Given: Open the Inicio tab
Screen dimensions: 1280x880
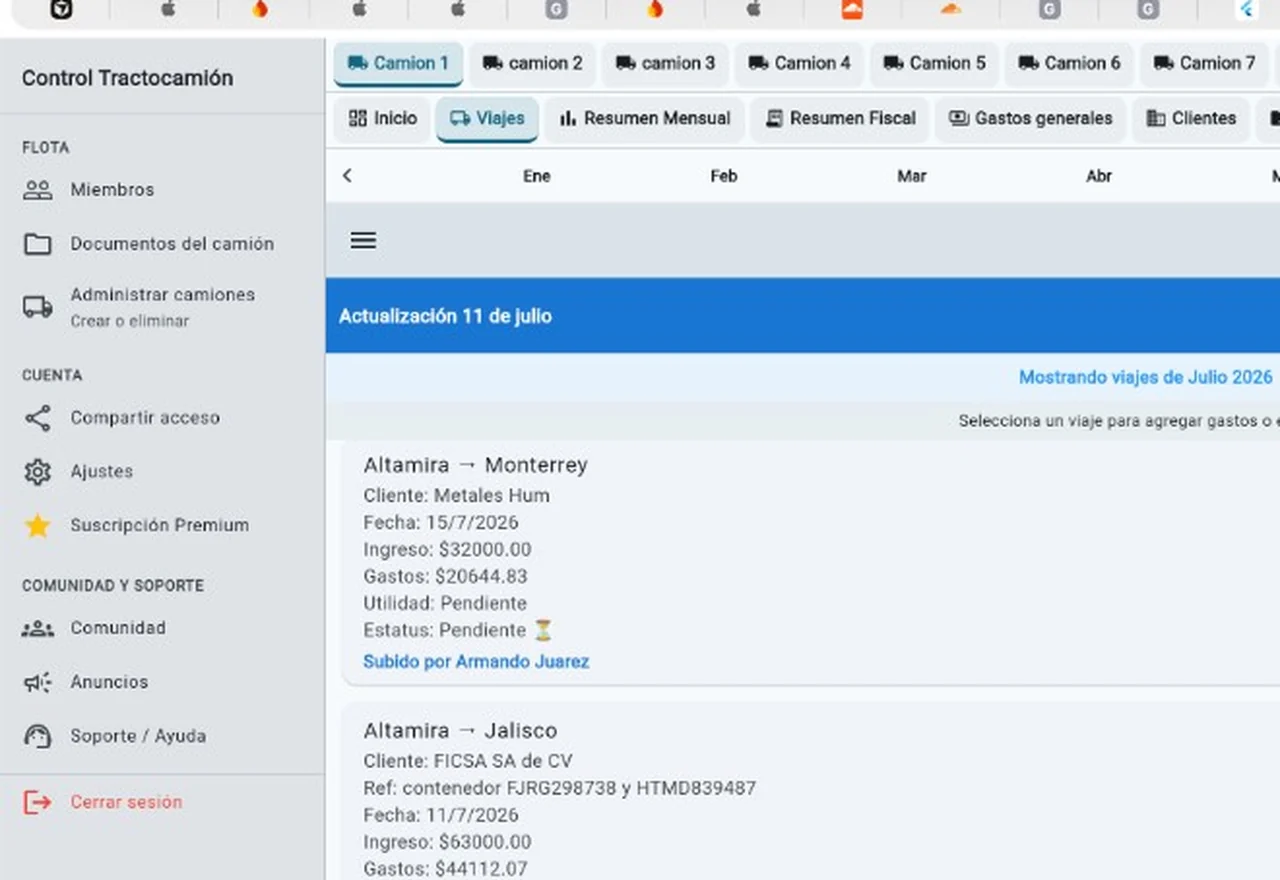Looking at the screenshot, I should pyautogui.click(x=382, y=119).
